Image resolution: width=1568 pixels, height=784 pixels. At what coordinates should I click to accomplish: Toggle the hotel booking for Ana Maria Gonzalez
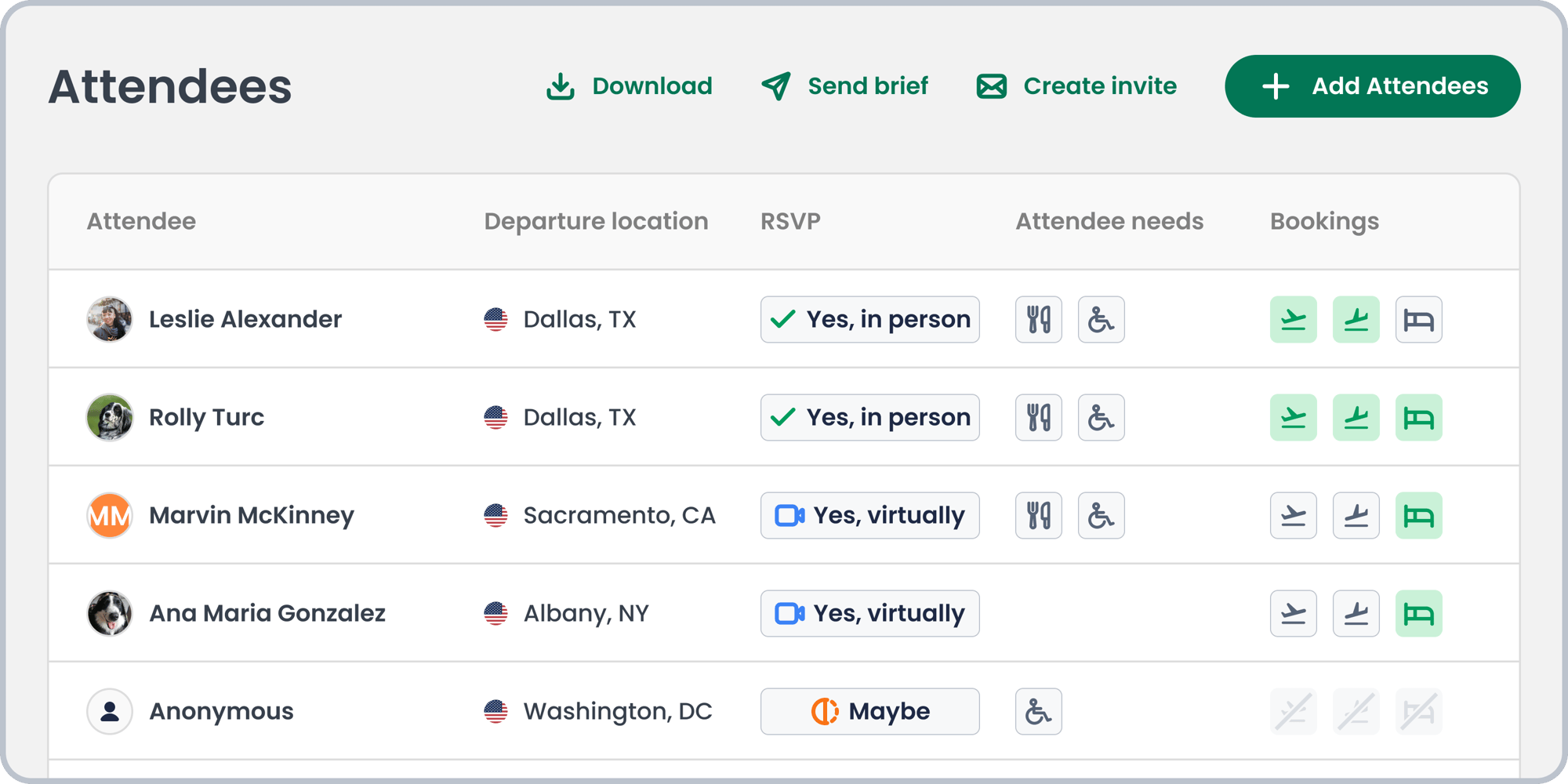click(x=1418, y=613)
